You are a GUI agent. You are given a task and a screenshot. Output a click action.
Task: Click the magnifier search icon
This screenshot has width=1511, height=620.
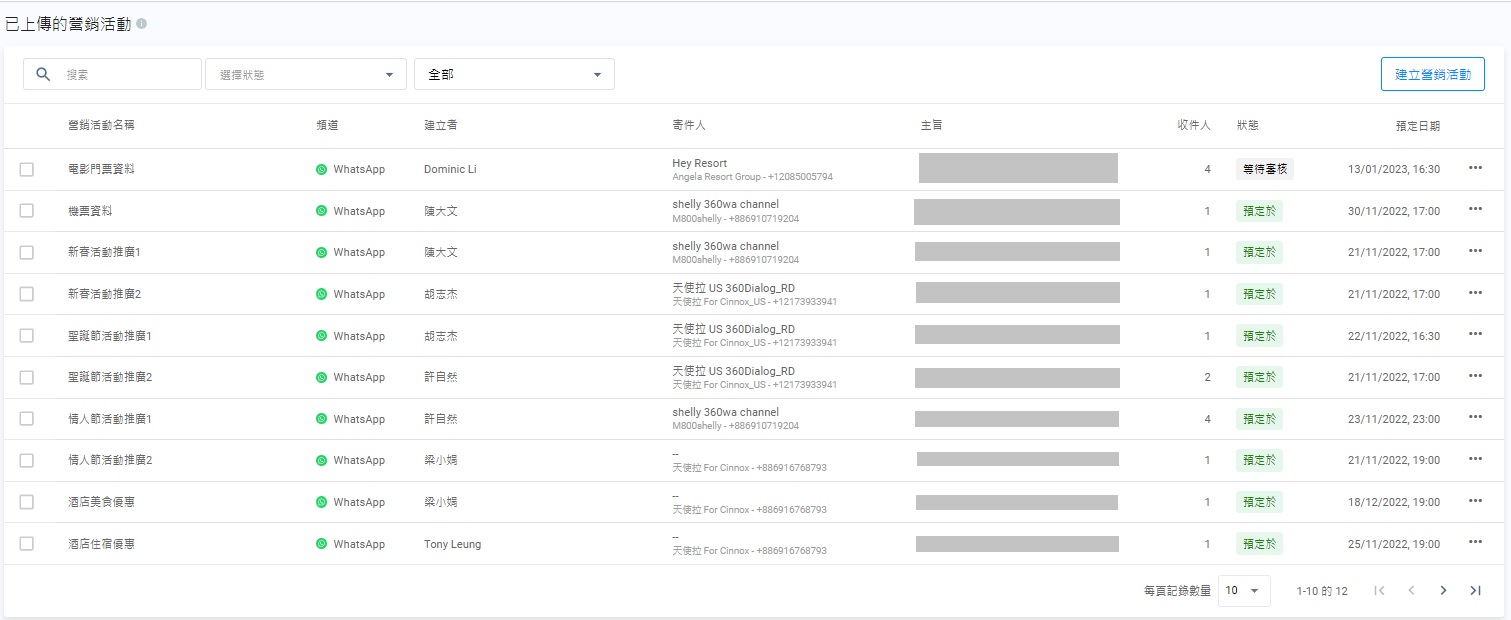tap(43, 74)
